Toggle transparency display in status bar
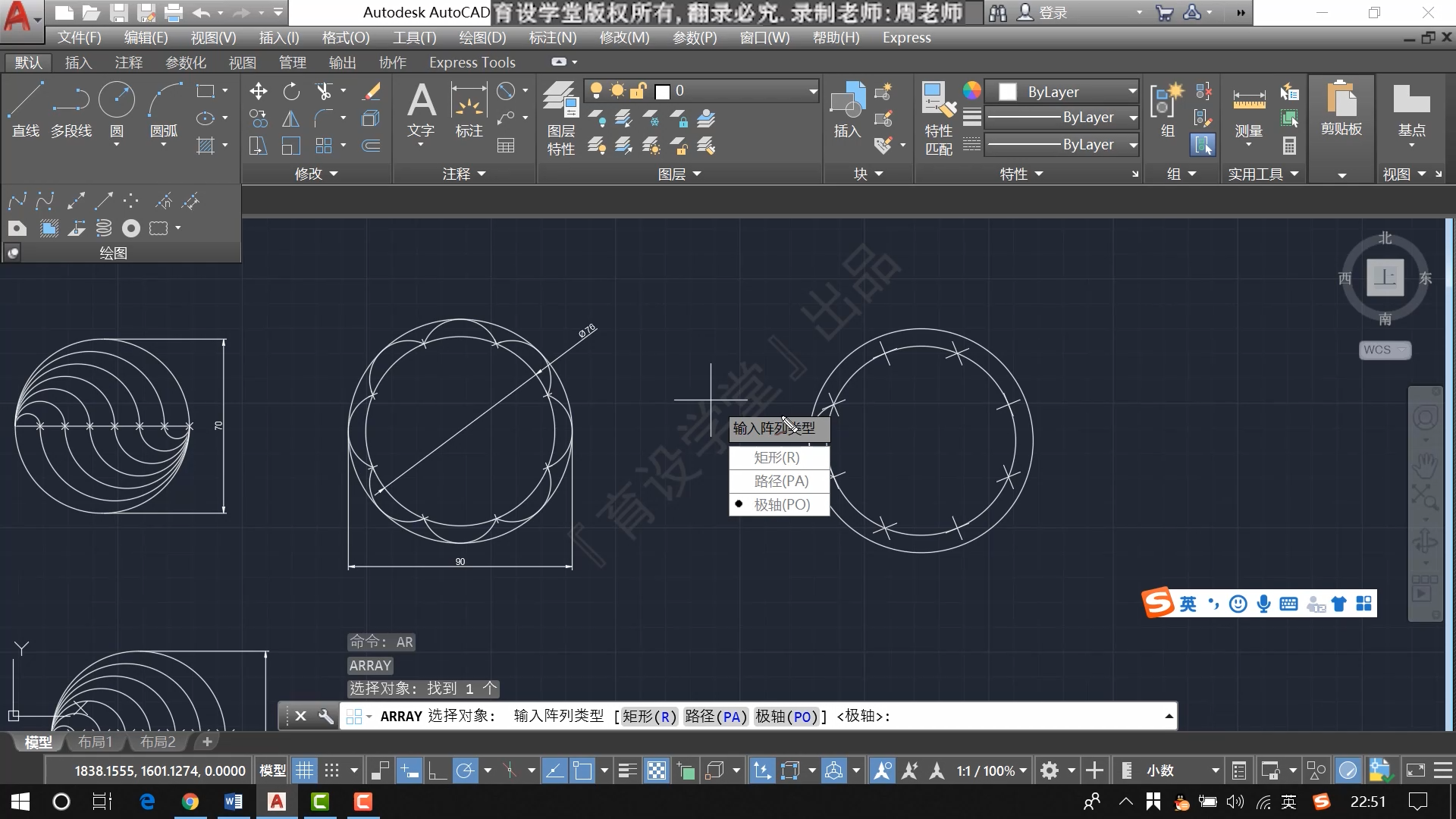The width and height of the screenshot is (1456, 819). click(x=657, y=771)
